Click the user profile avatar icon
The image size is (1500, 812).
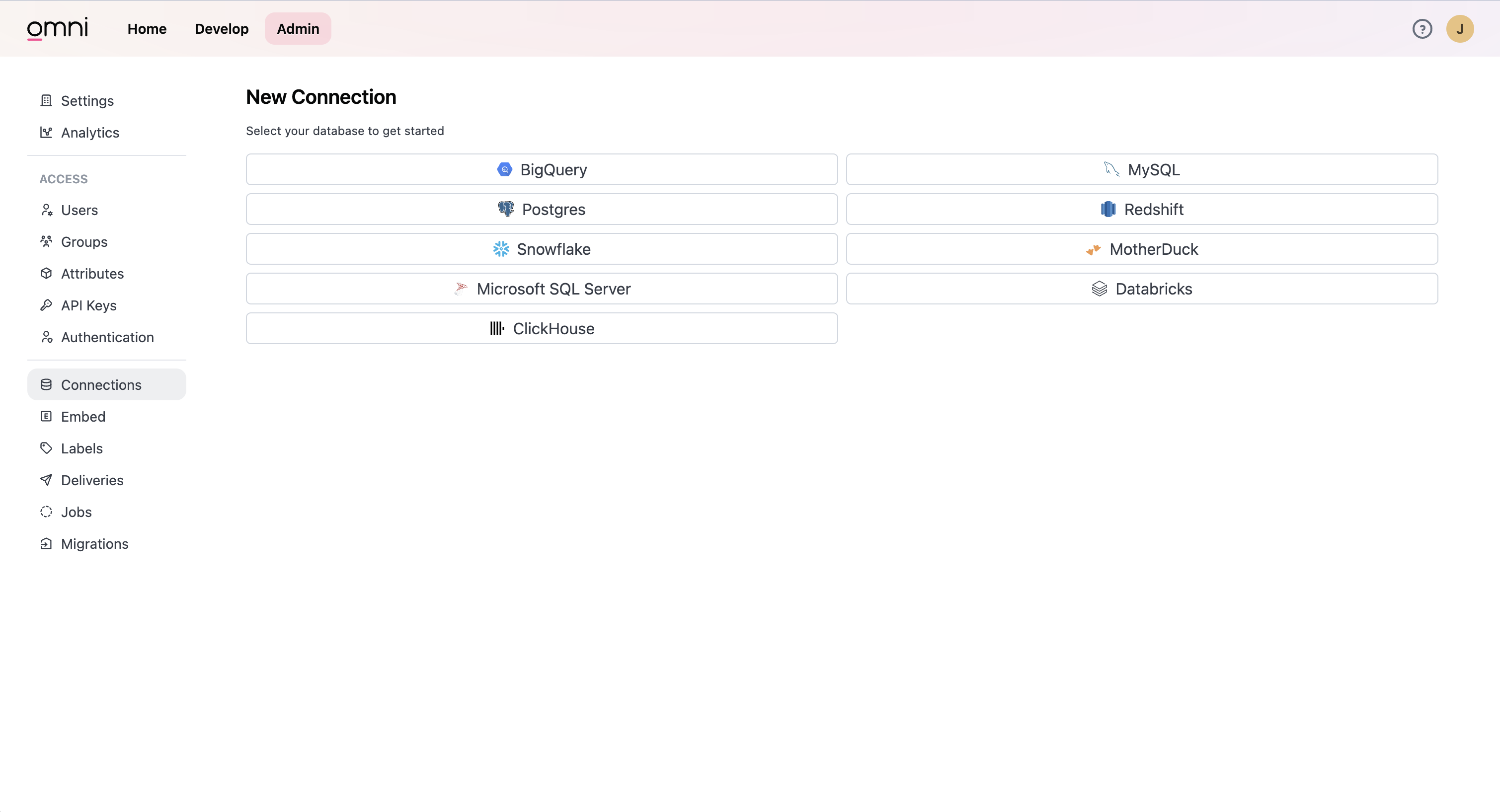click(x=1460, y=28)
